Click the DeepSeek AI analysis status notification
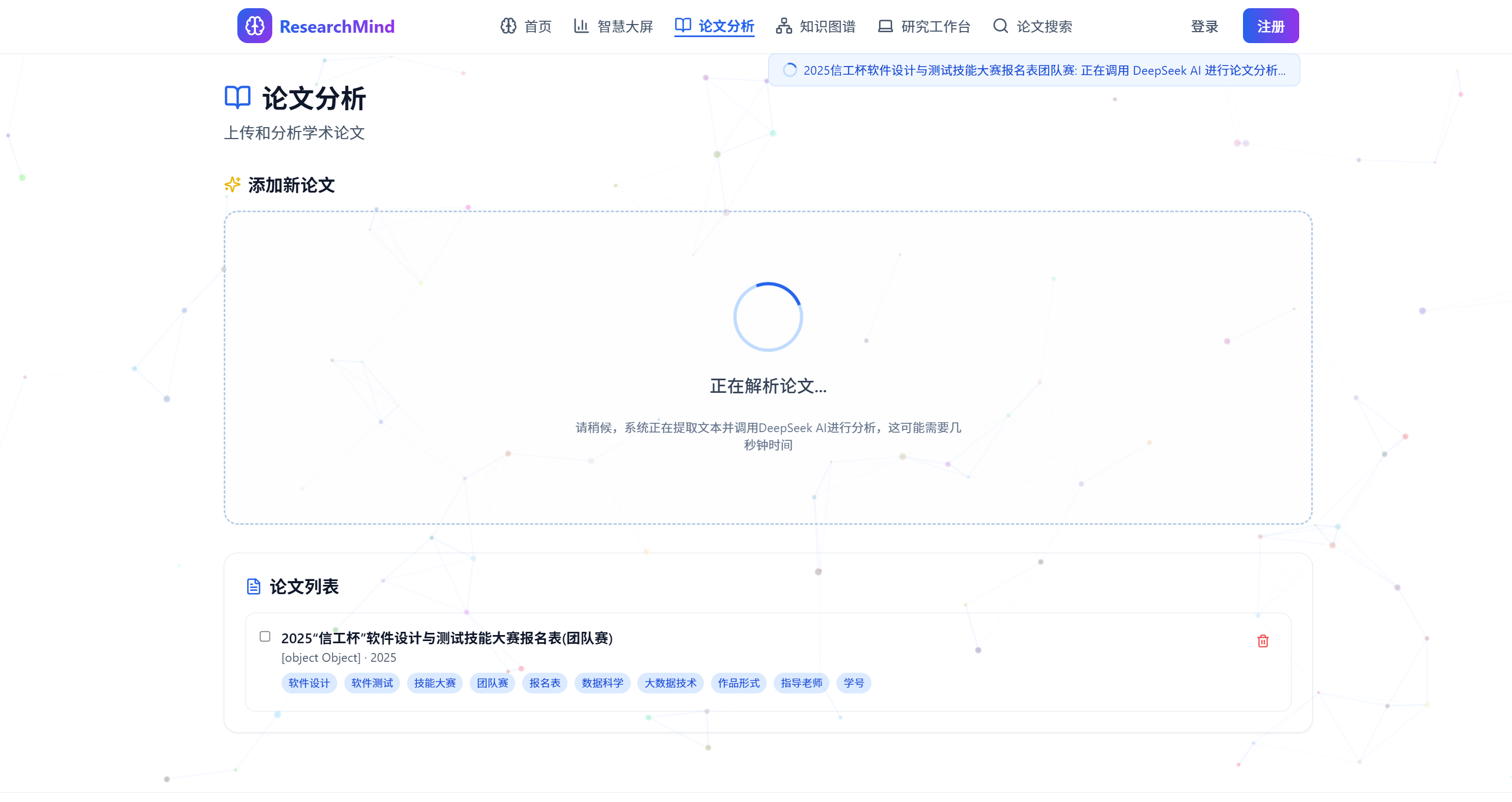 1033,70
